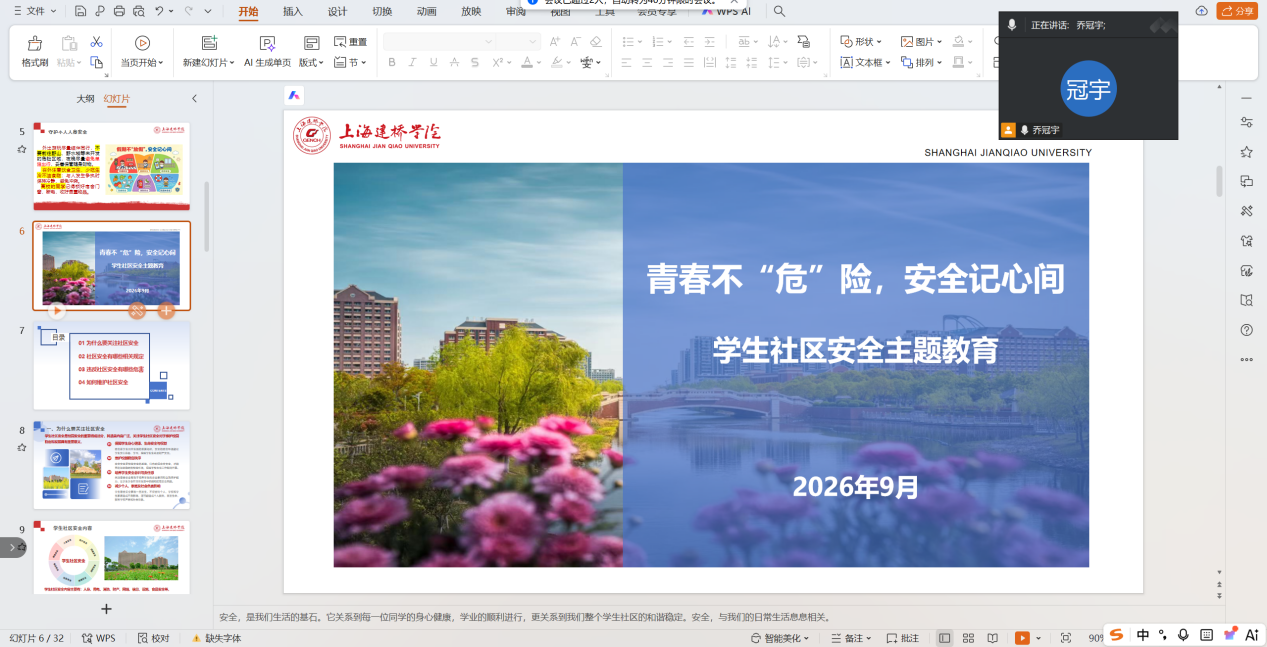
Task: Switch to normal view icon in status bar
Action: tap(945, 638)
